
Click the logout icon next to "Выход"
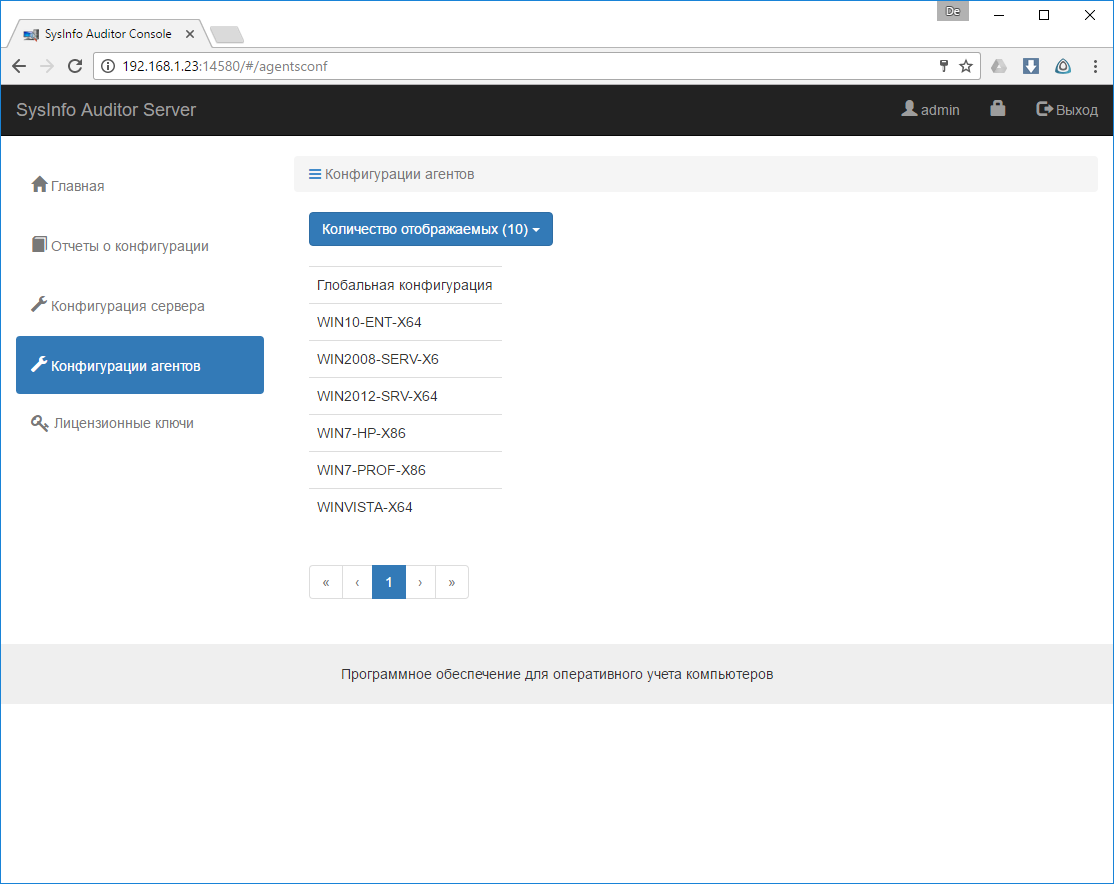pos(1044,109)
